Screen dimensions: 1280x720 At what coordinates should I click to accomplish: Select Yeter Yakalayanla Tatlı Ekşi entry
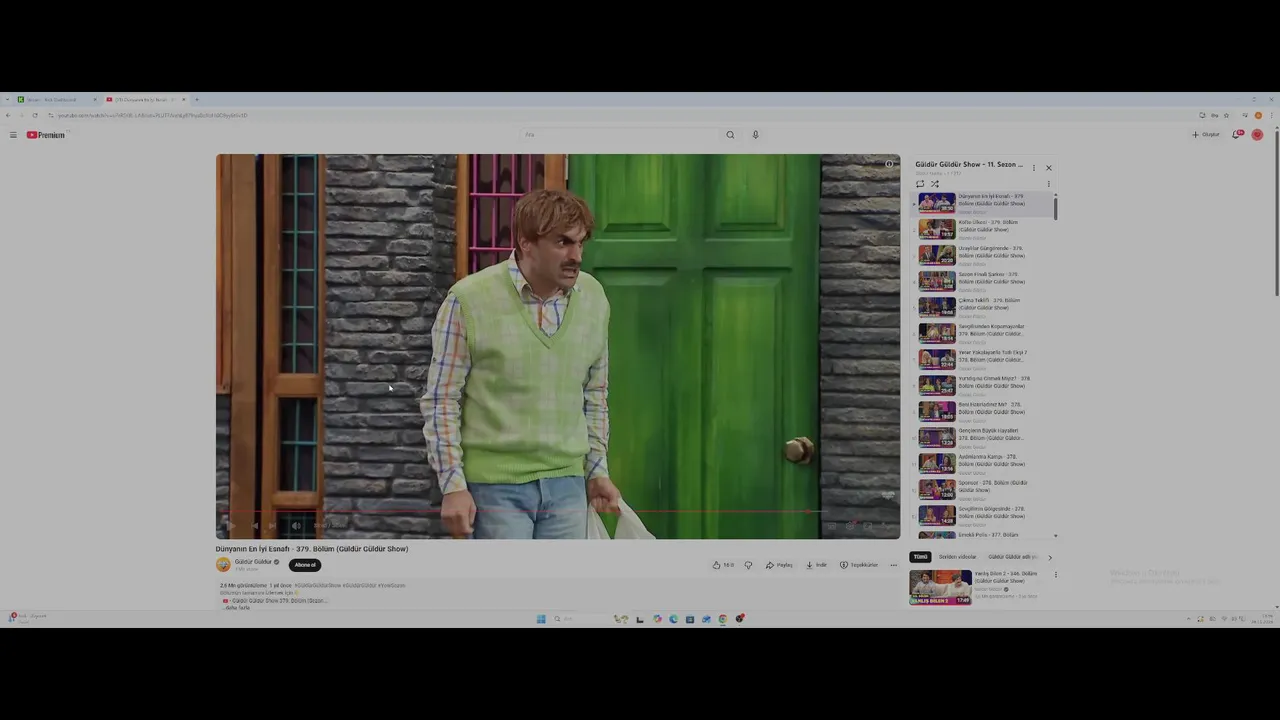pos(984,359)
